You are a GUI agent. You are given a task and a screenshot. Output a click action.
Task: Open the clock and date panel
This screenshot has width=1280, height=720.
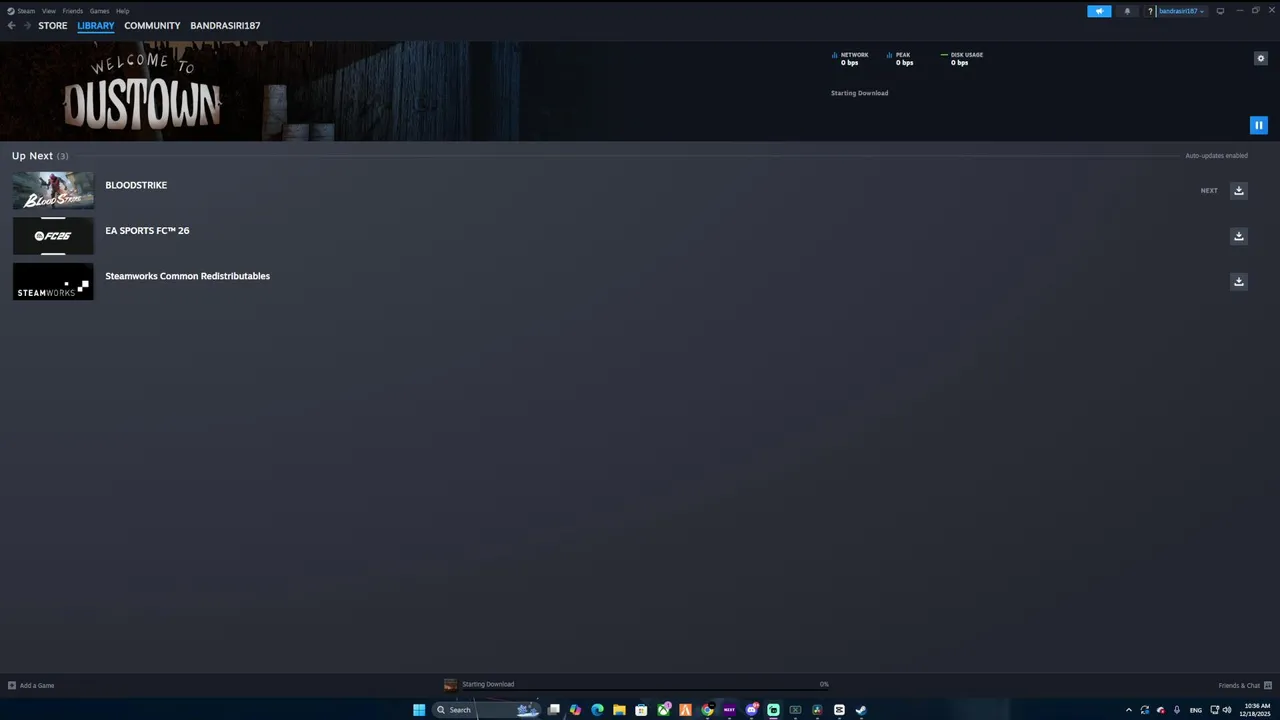[1255, 710]
